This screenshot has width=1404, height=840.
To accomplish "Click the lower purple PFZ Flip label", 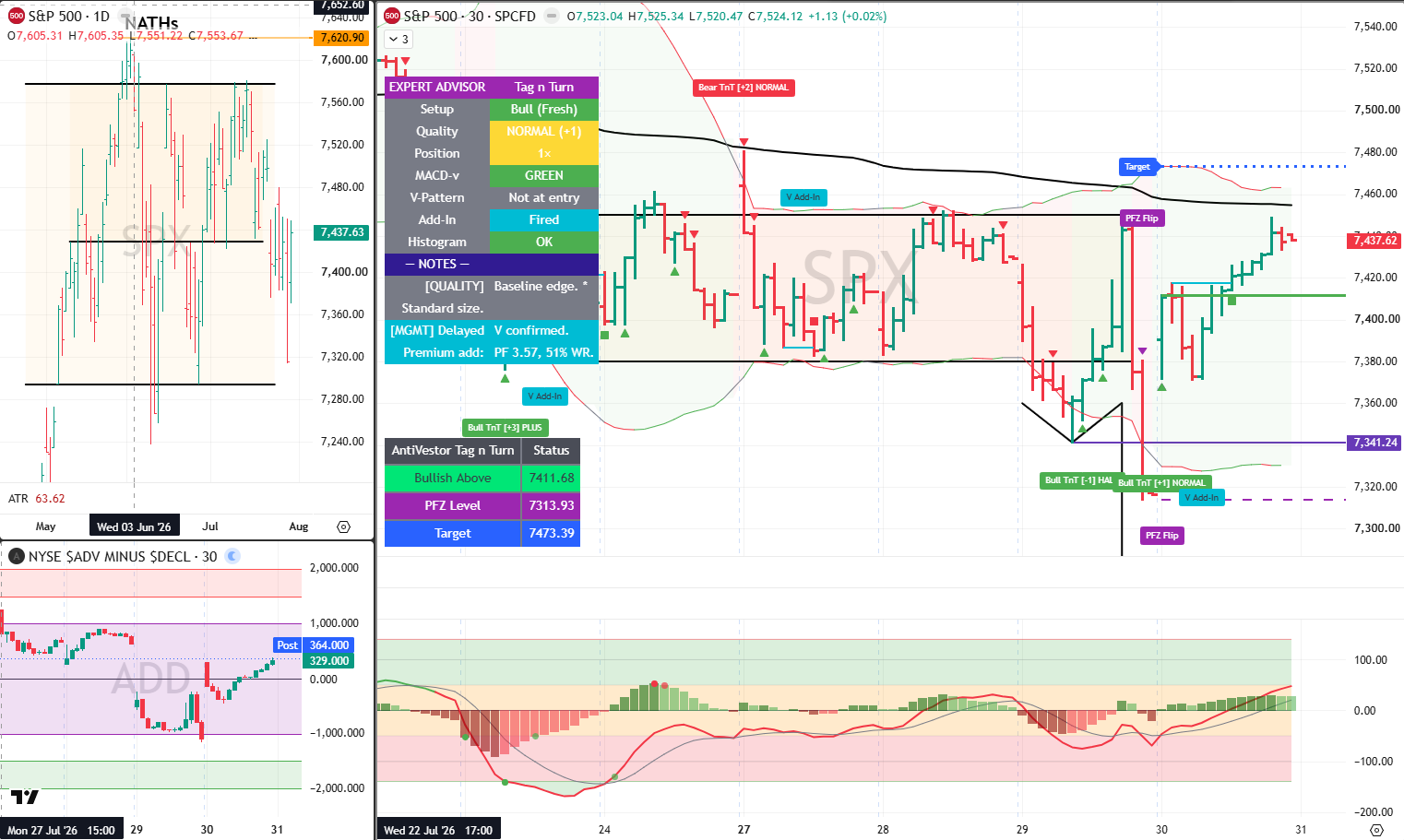I will pyautogui.click(x=1161, y=536).
